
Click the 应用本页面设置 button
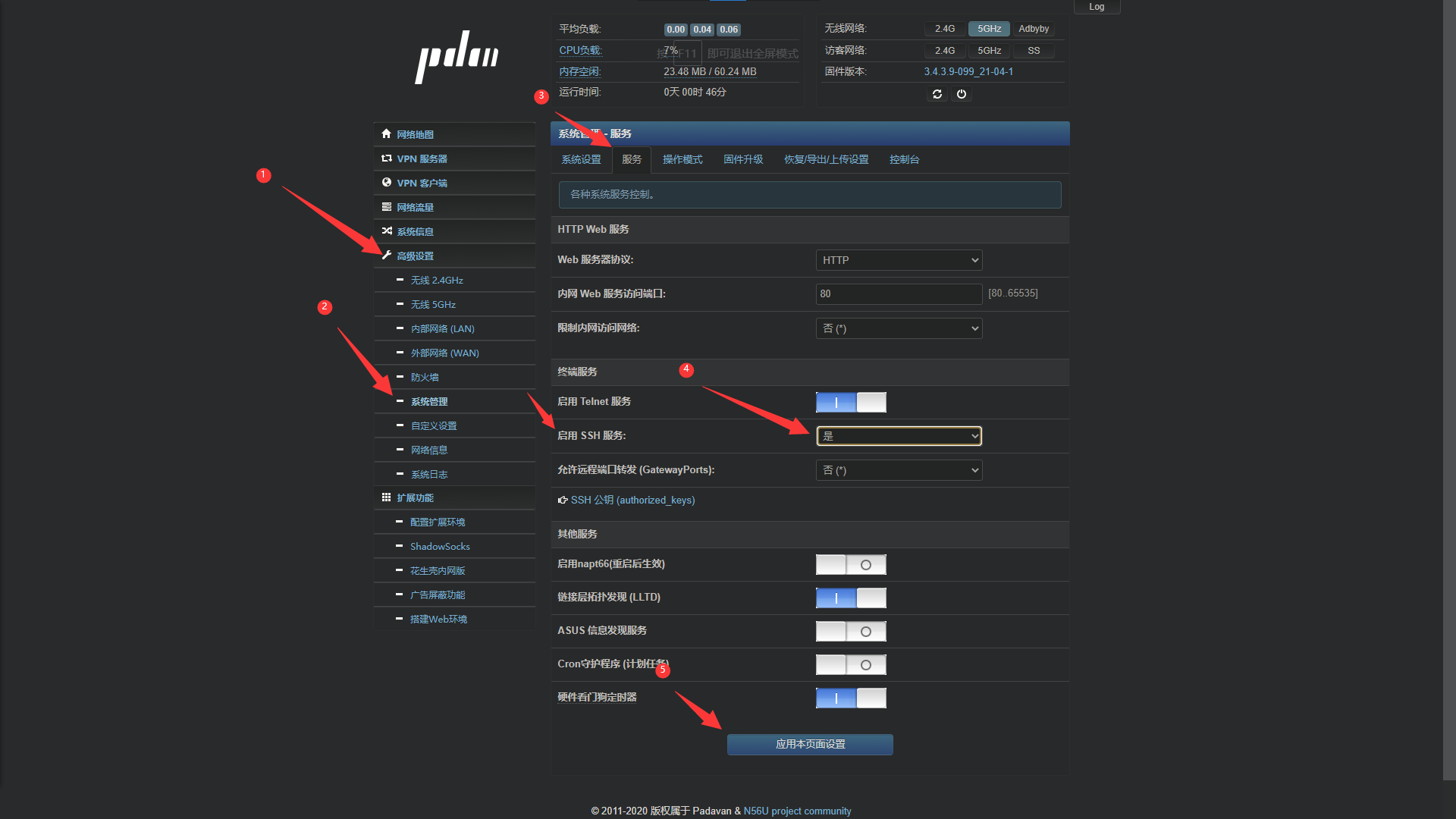pos(810,744)
